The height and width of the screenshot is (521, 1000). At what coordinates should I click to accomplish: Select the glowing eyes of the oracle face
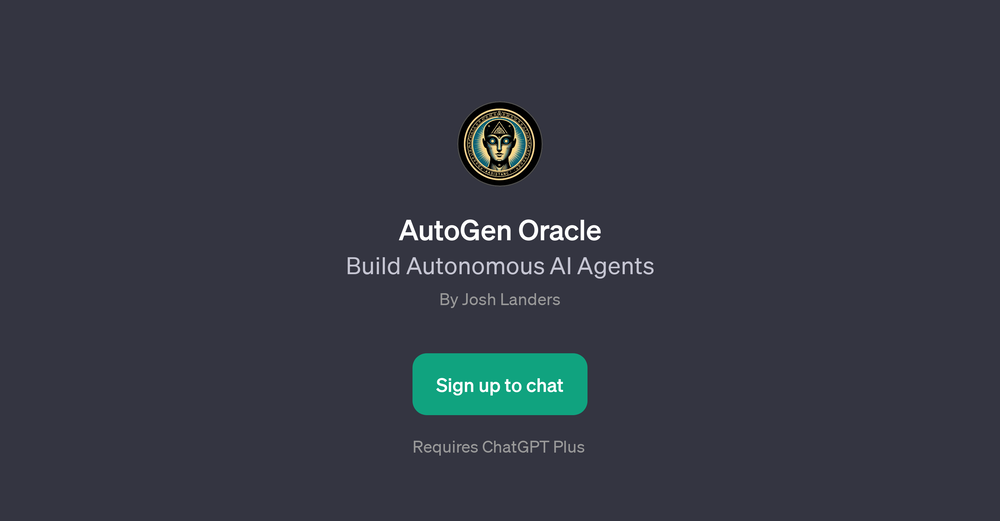(499, 141)
